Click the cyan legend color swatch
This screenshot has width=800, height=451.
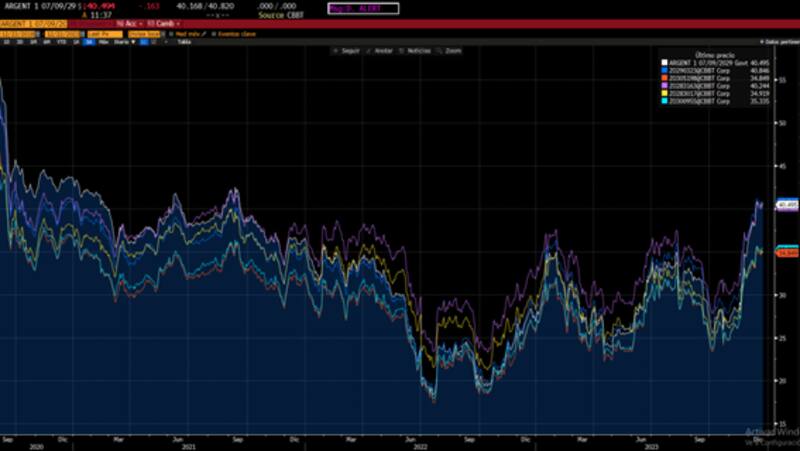(663, 101)
